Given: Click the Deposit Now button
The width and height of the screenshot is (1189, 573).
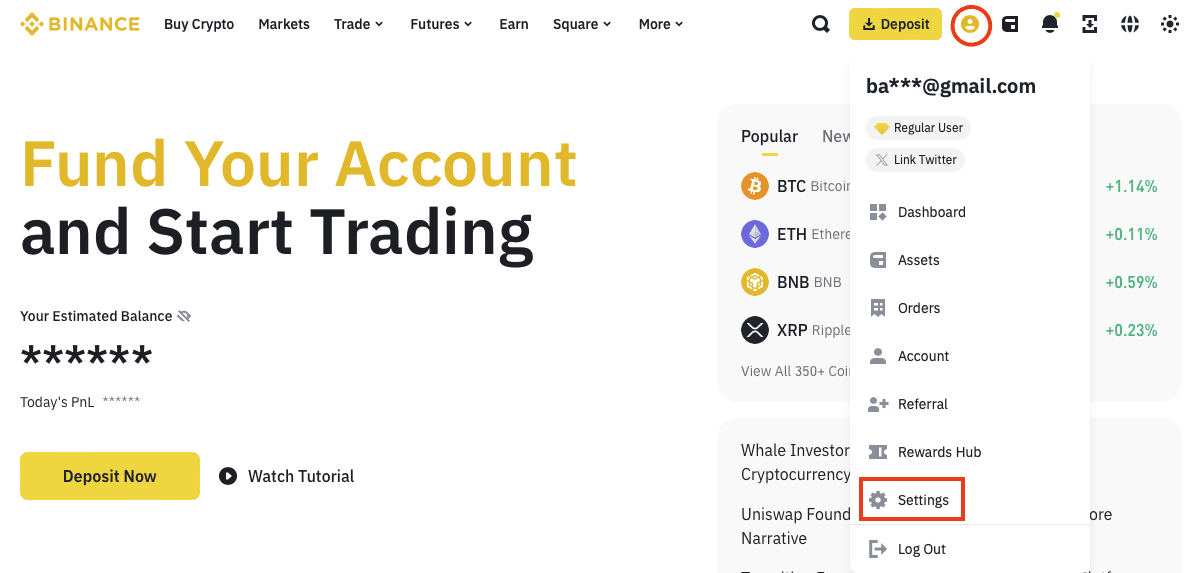Looking at the screenshot, I should pyautogui.click(x=110, y=476).
